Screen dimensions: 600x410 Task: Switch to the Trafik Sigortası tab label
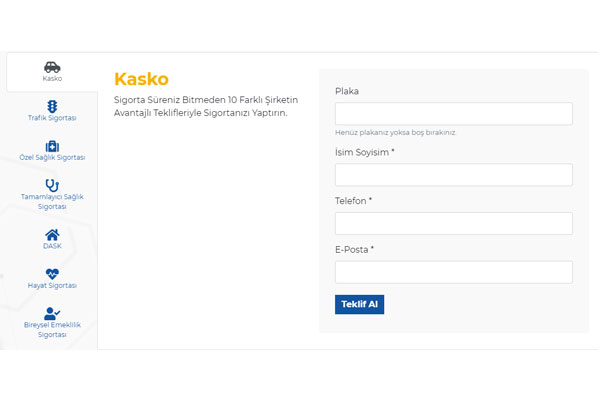point(52,118)
